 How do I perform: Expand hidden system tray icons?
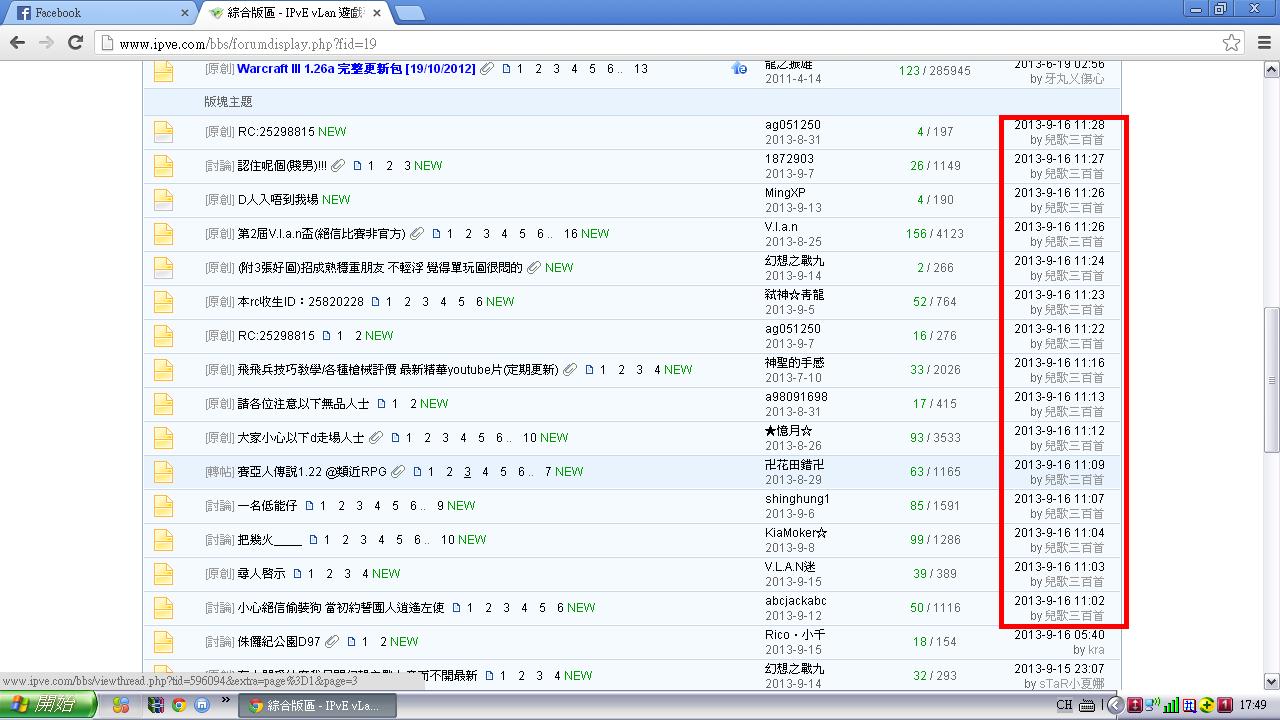click(1115, 705)
